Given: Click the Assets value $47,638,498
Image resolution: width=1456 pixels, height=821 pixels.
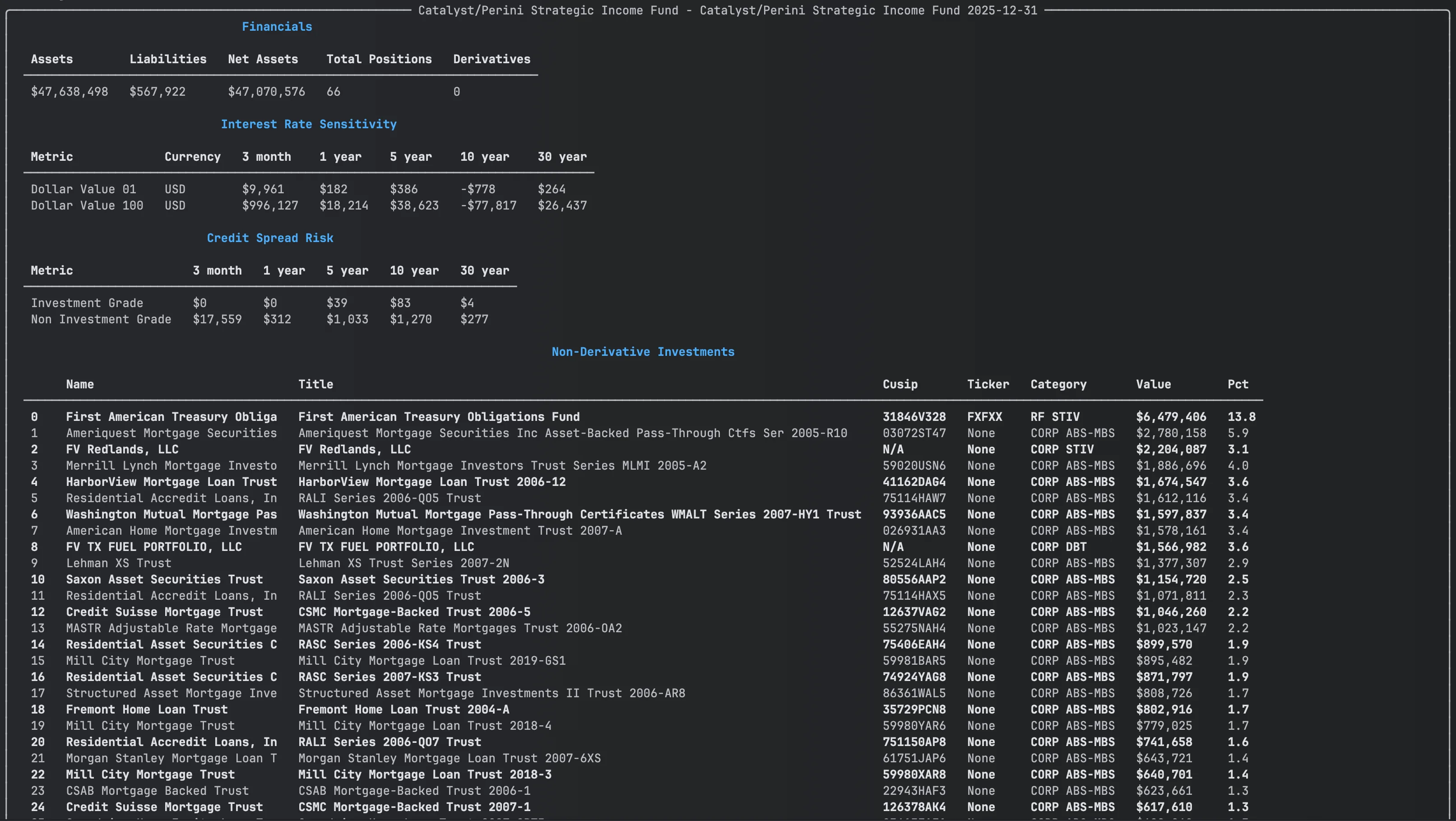Looking at the screenshot, I should pos(70,92).
